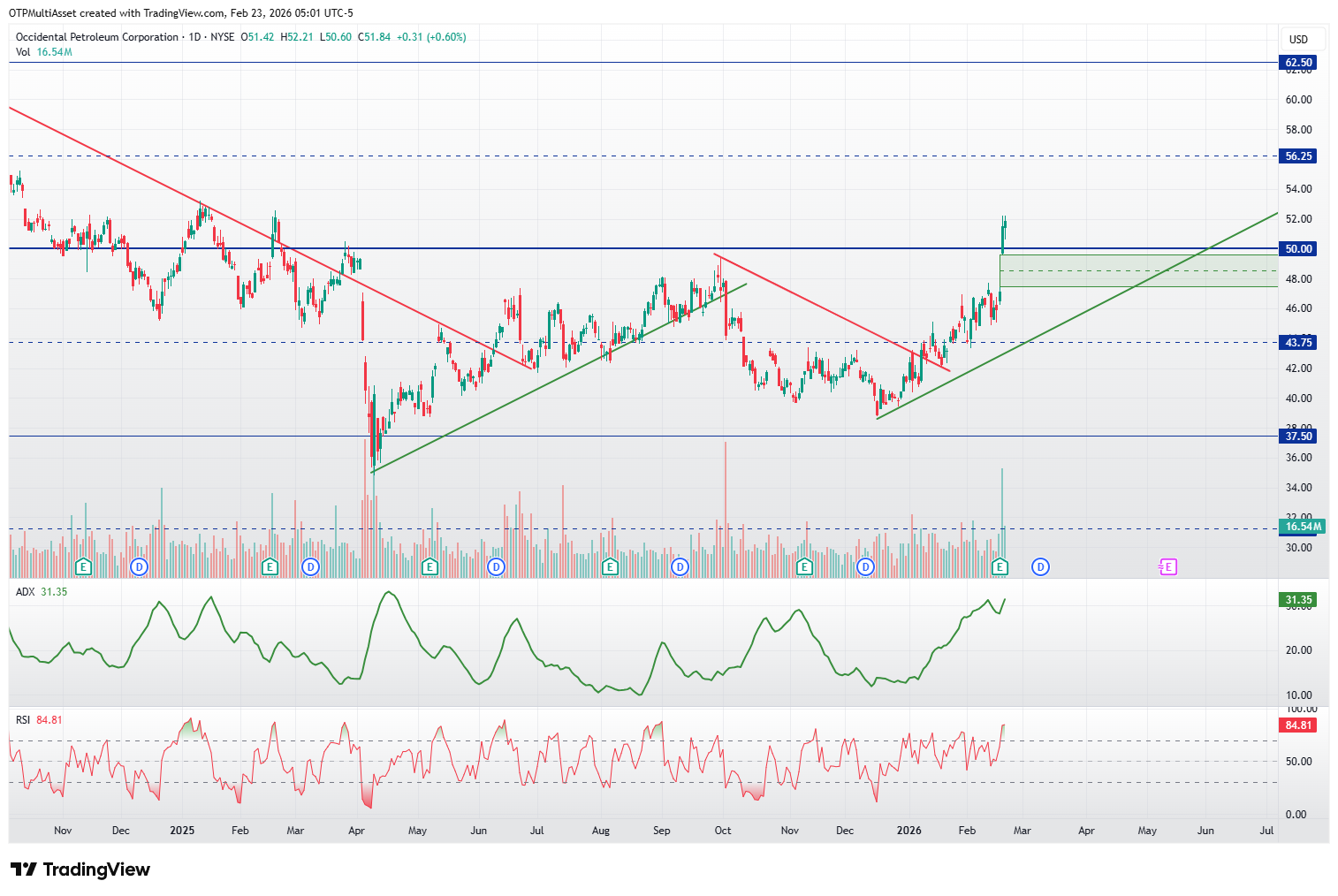Viewport: 1338px width, 896px height.
Task: Select the earliest earnings E marker in November 2024
Action: [x=84, y=566]
